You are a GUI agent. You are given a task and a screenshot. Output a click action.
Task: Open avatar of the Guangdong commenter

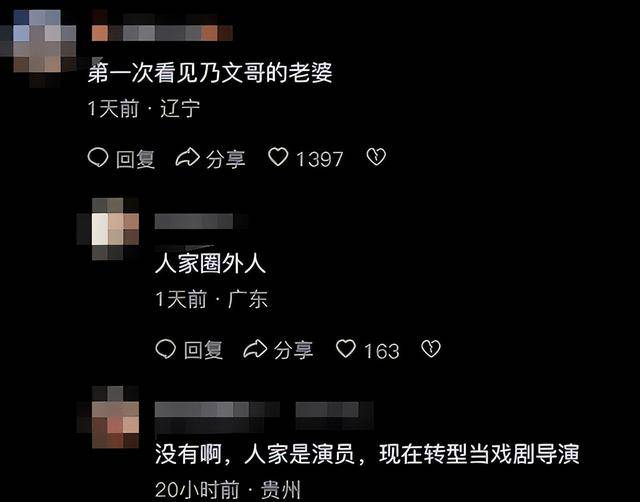coord(109,229)
